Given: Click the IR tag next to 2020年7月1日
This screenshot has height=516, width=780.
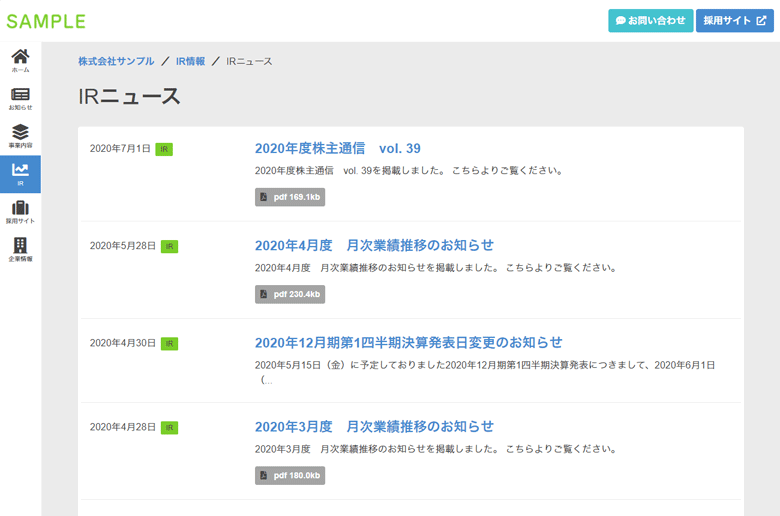Looking at the screenshot, I should (164, 149).
